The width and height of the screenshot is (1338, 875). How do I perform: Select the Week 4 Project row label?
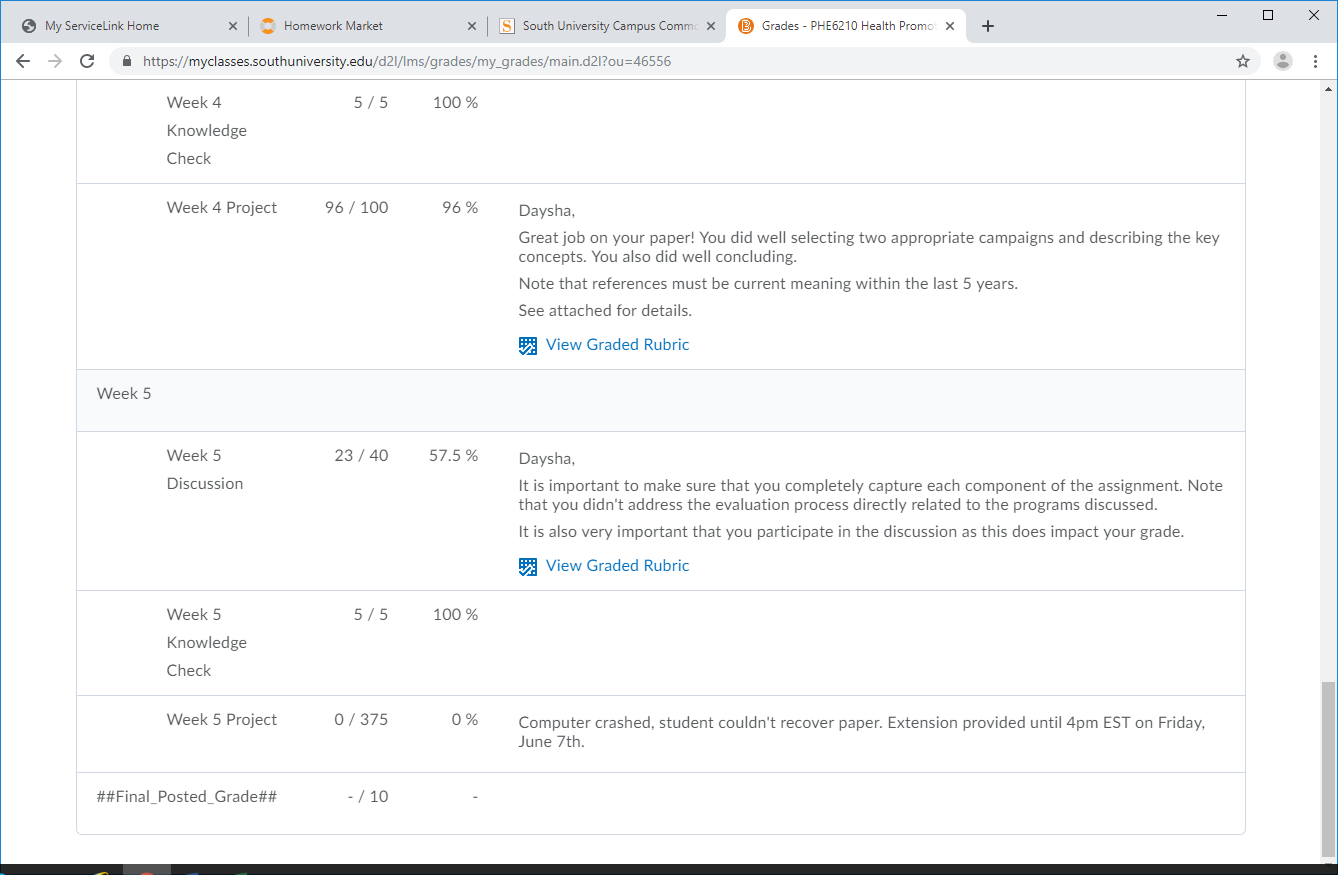[x=222, y=207]
